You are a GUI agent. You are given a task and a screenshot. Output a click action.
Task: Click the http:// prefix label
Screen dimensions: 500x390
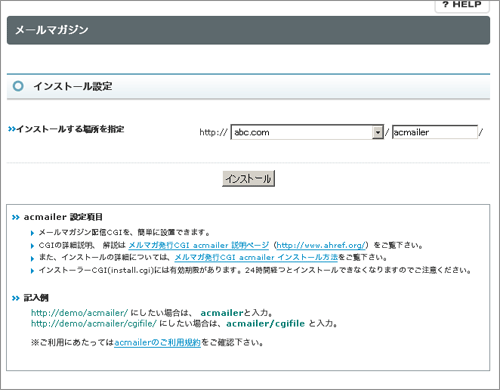tap(213, 132)
